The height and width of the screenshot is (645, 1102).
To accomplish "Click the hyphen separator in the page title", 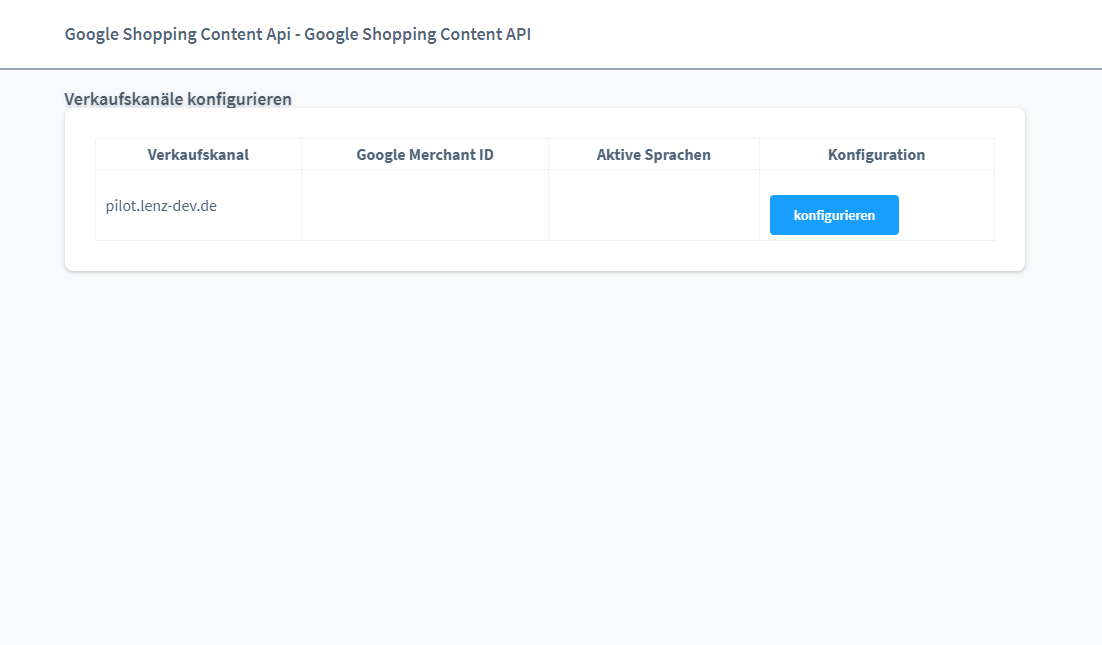I will tap(298, 34).
